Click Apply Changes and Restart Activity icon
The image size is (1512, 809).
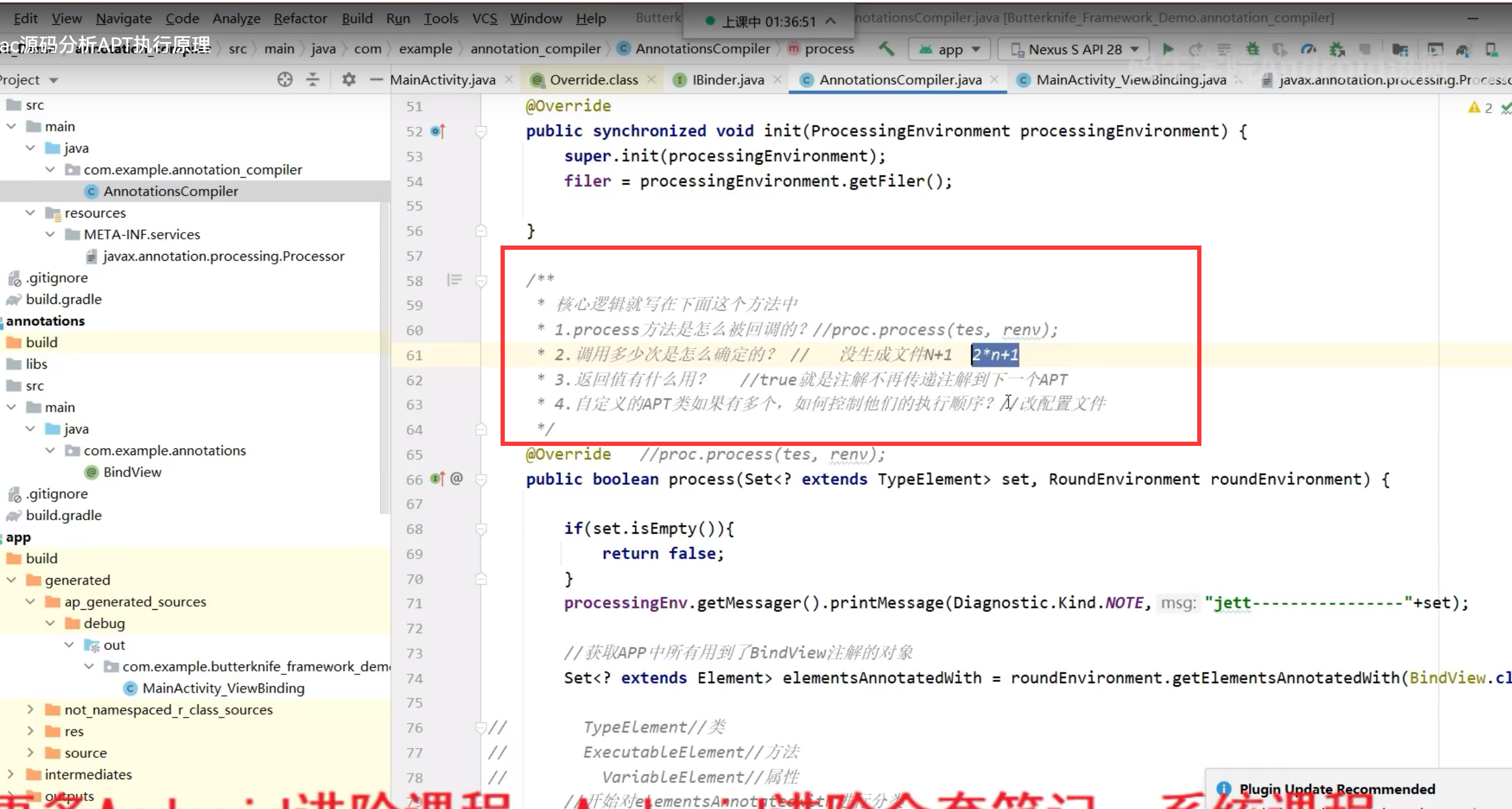pos(1195,49)
